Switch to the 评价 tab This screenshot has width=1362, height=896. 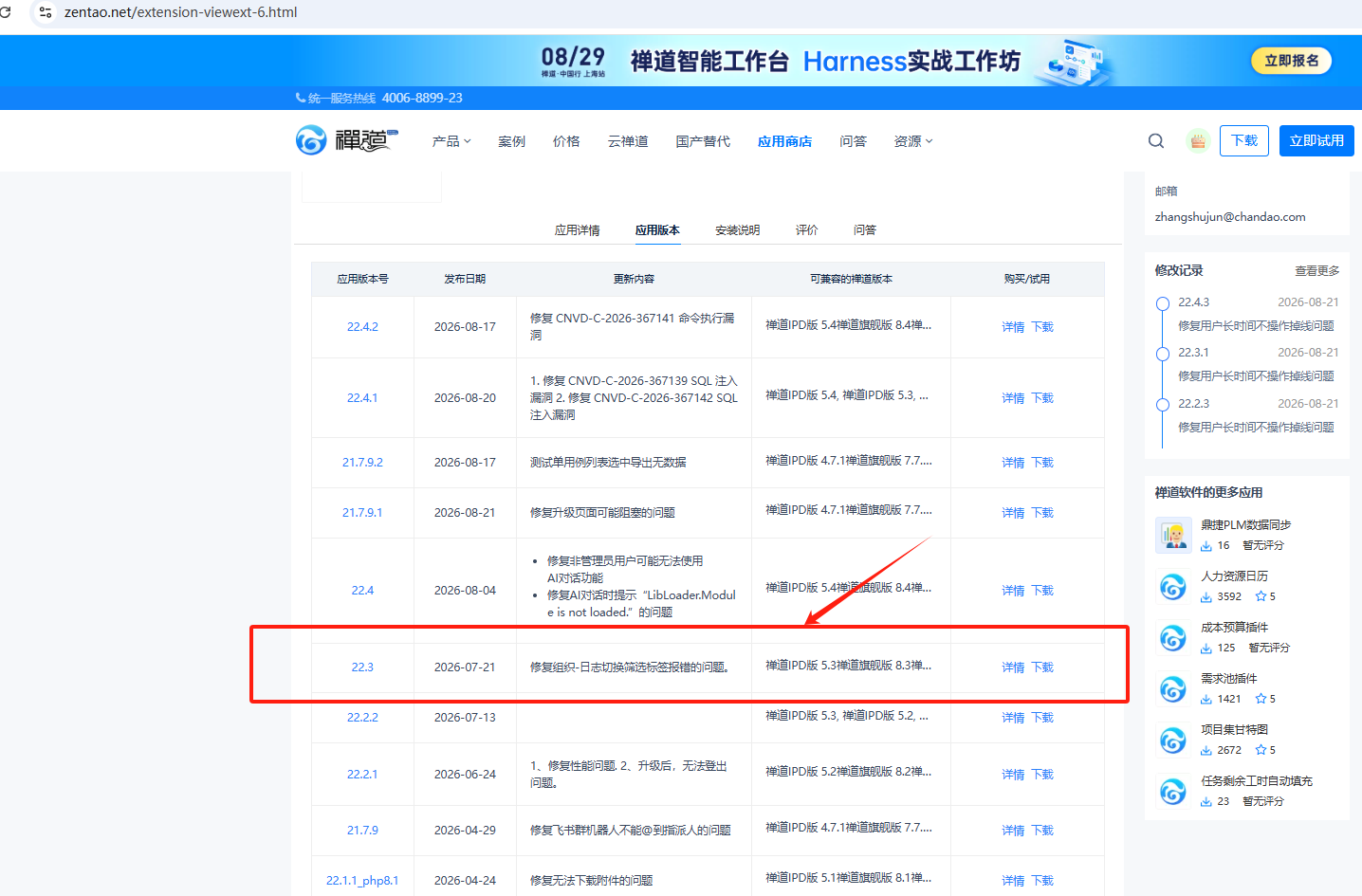pos(807,230)
